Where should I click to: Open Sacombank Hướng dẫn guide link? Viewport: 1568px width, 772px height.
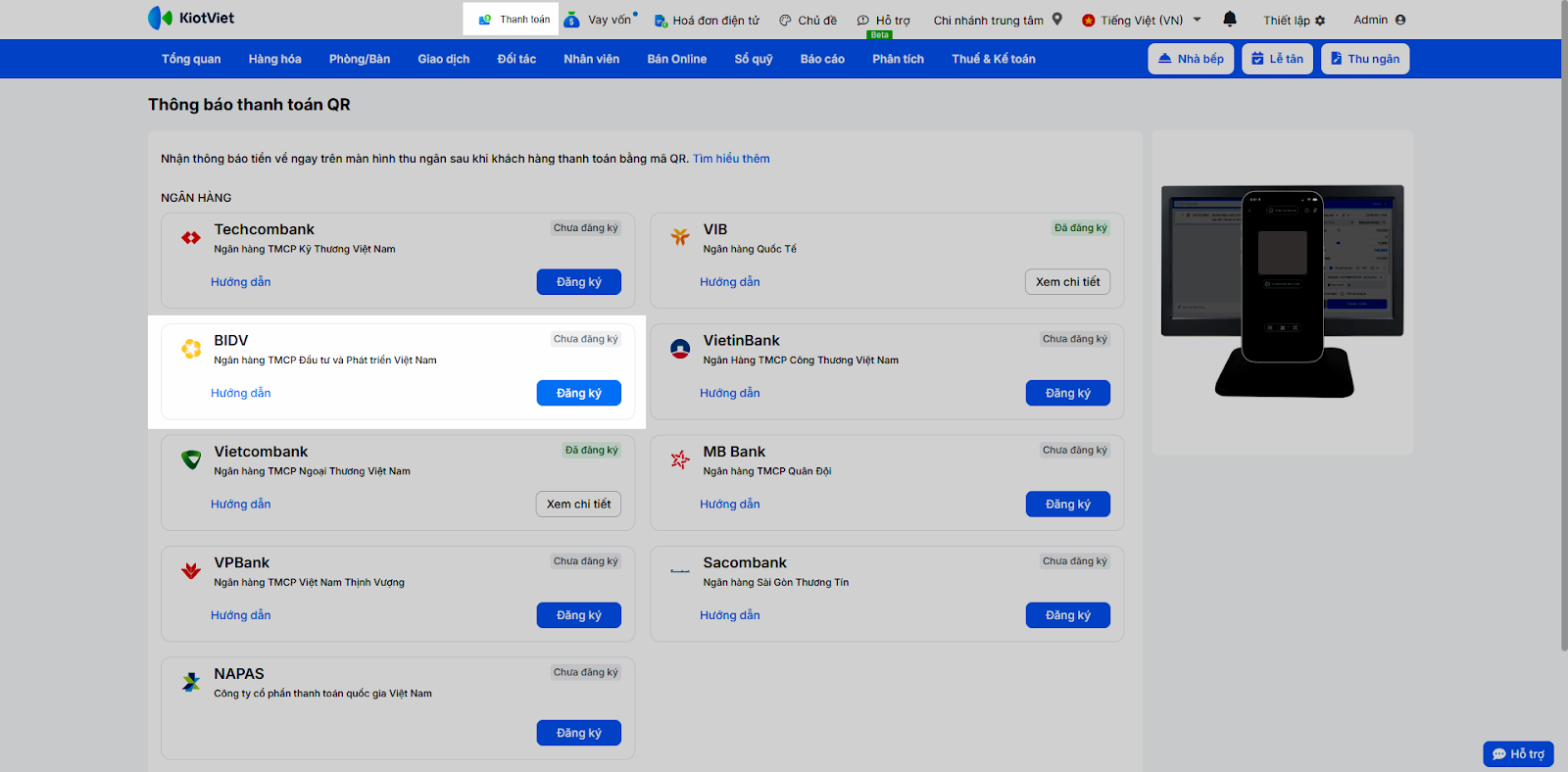730,615
